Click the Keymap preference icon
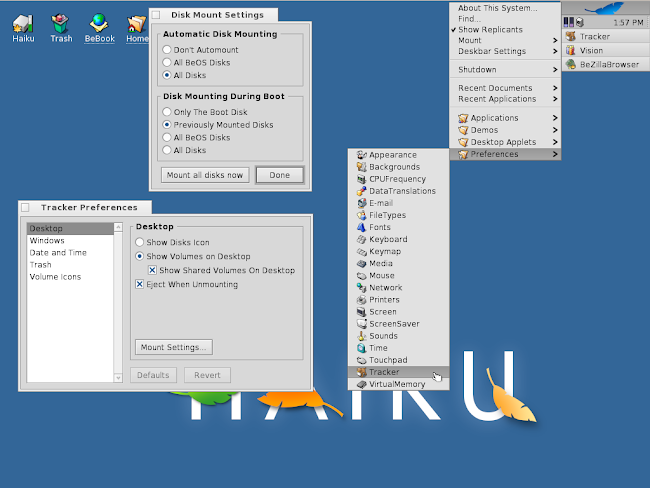This screenshot has height=488, width=650. pos(361,251)
